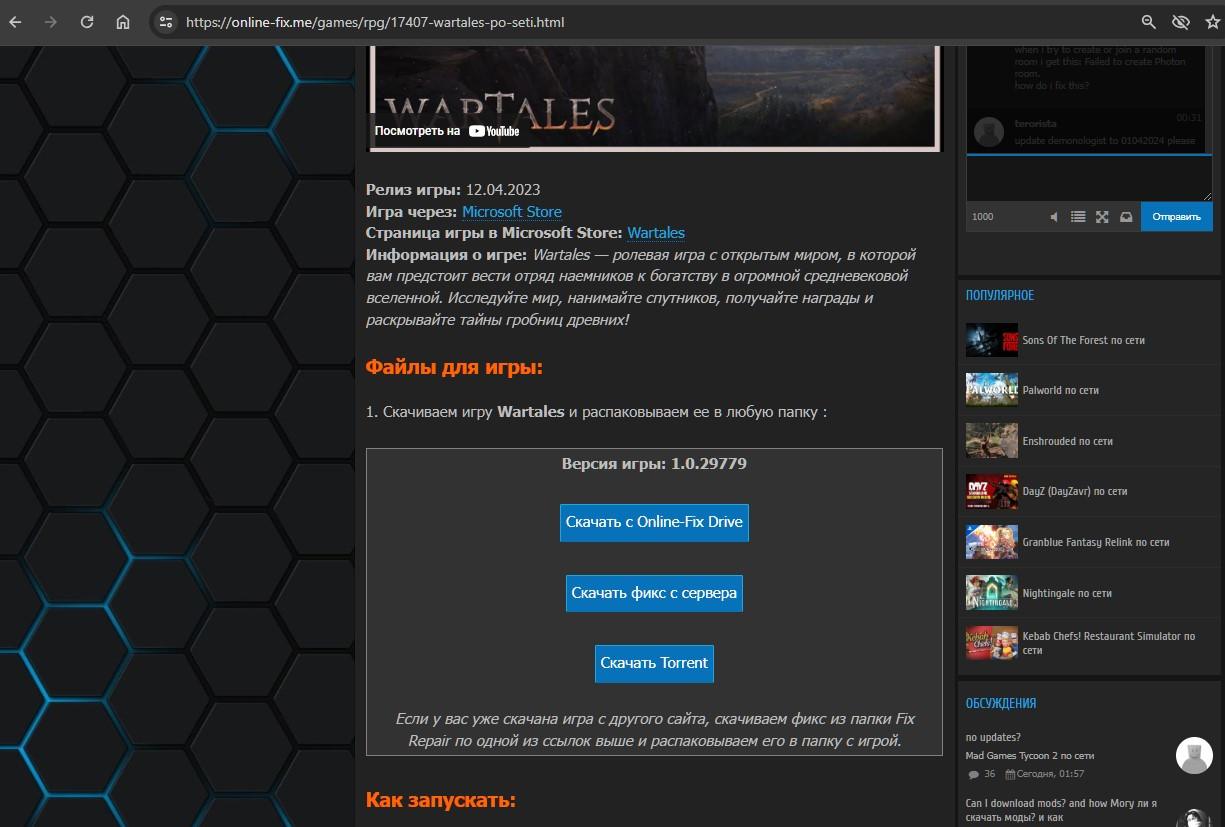Go to the browser home page
This screenshot has width=1225, height=827.
click(122, 21)
